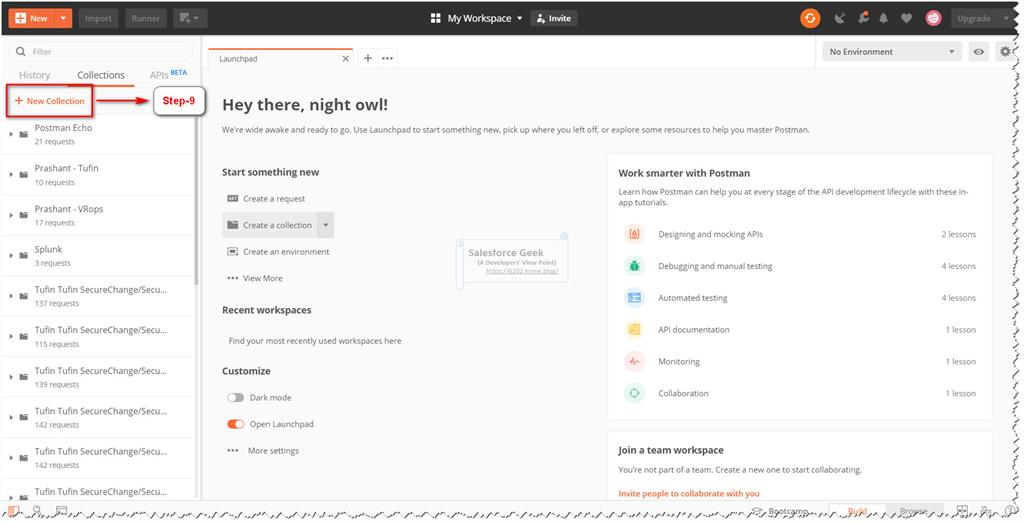
Task: Open the Upgrade dropdown arrow
Action: click(x=1006, y=18)
